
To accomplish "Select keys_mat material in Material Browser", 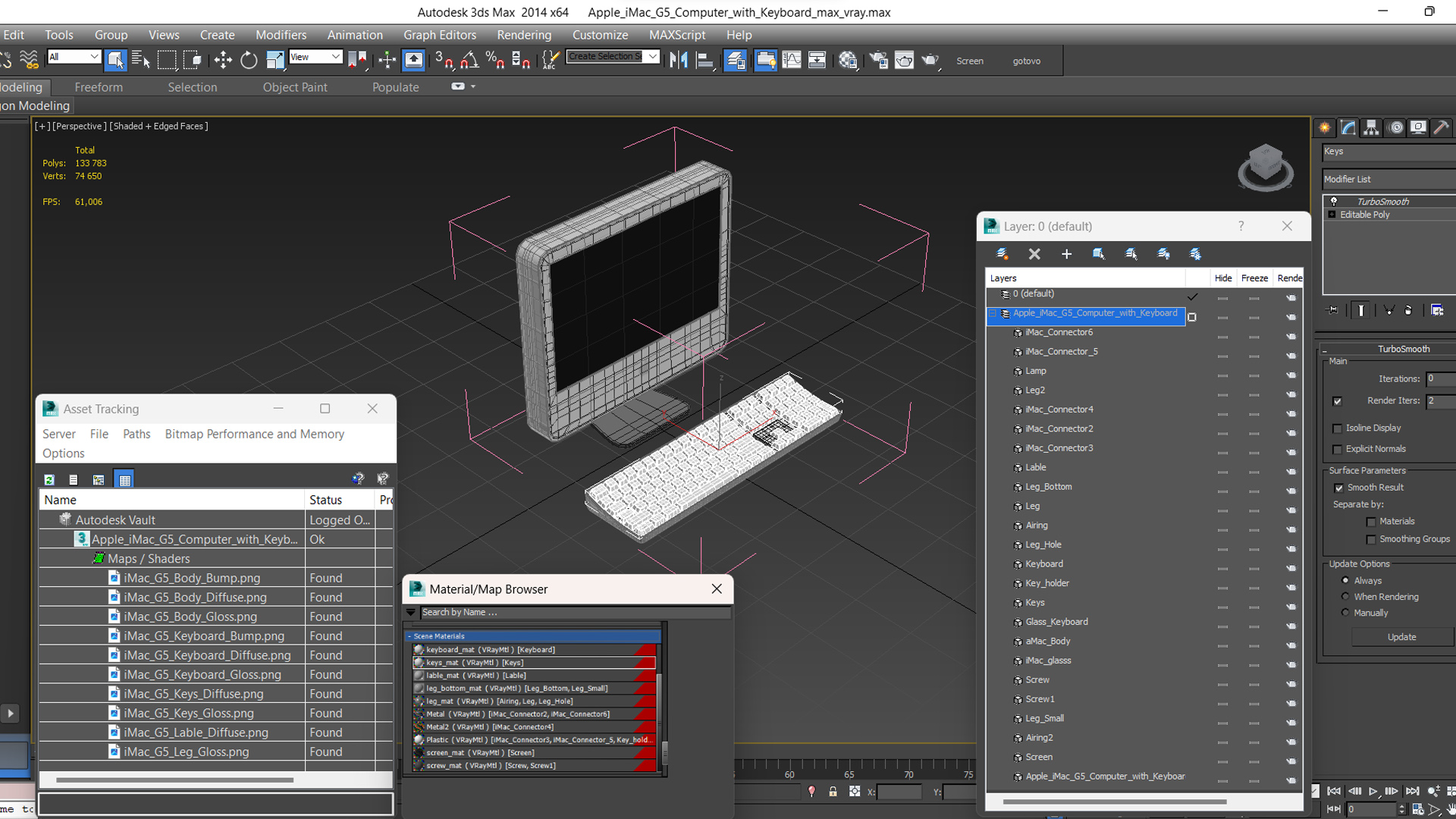I will pos(534,663).
